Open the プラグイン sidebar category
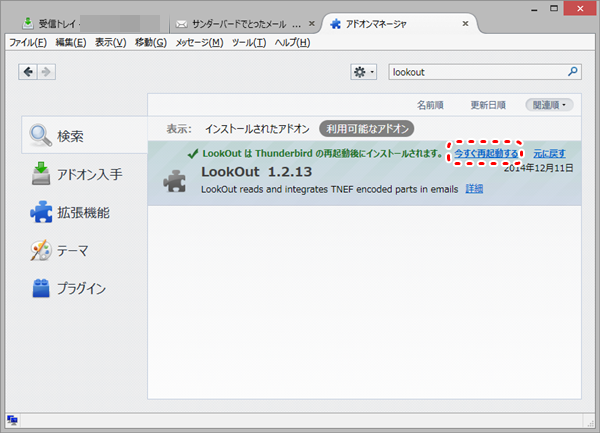Image resolution: width=600 pixels, height=433 pixels. [x=85, y=288]
